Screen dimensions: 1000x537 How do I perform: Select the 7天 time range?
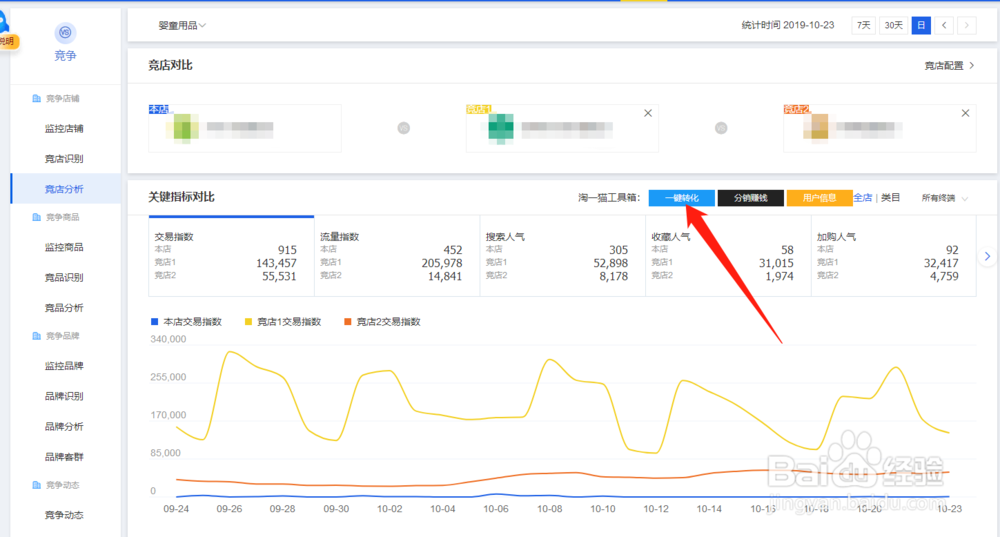[x=864, y=26]
